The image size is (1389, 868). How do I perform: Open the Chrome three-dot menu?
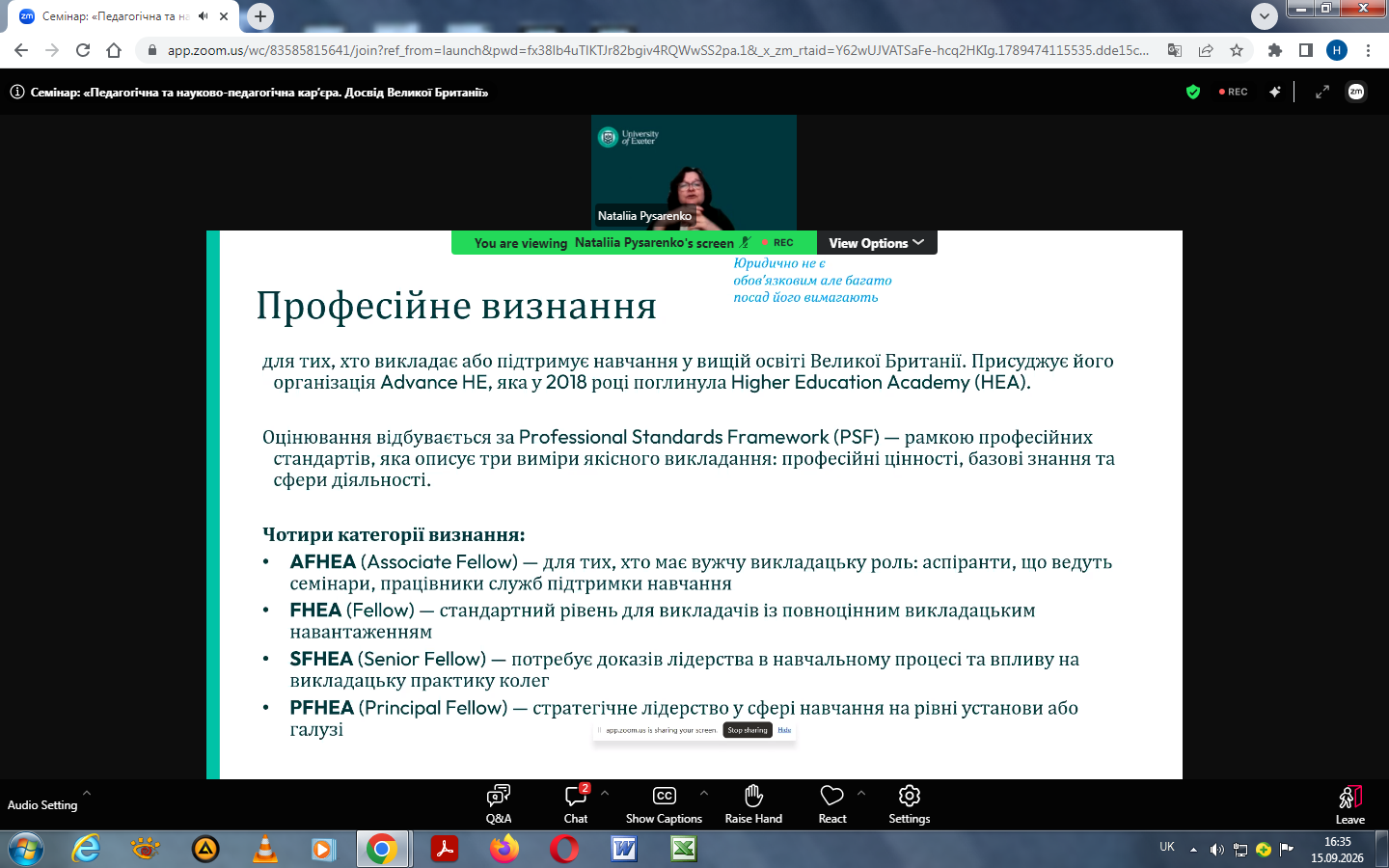pos(1368,50)
